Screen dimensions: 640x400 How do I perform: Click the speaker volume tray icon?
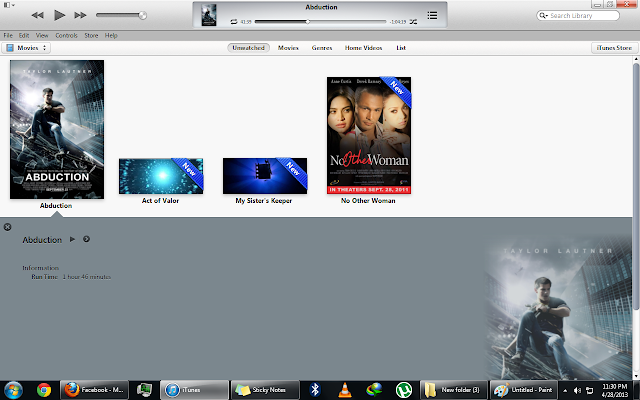577,391
